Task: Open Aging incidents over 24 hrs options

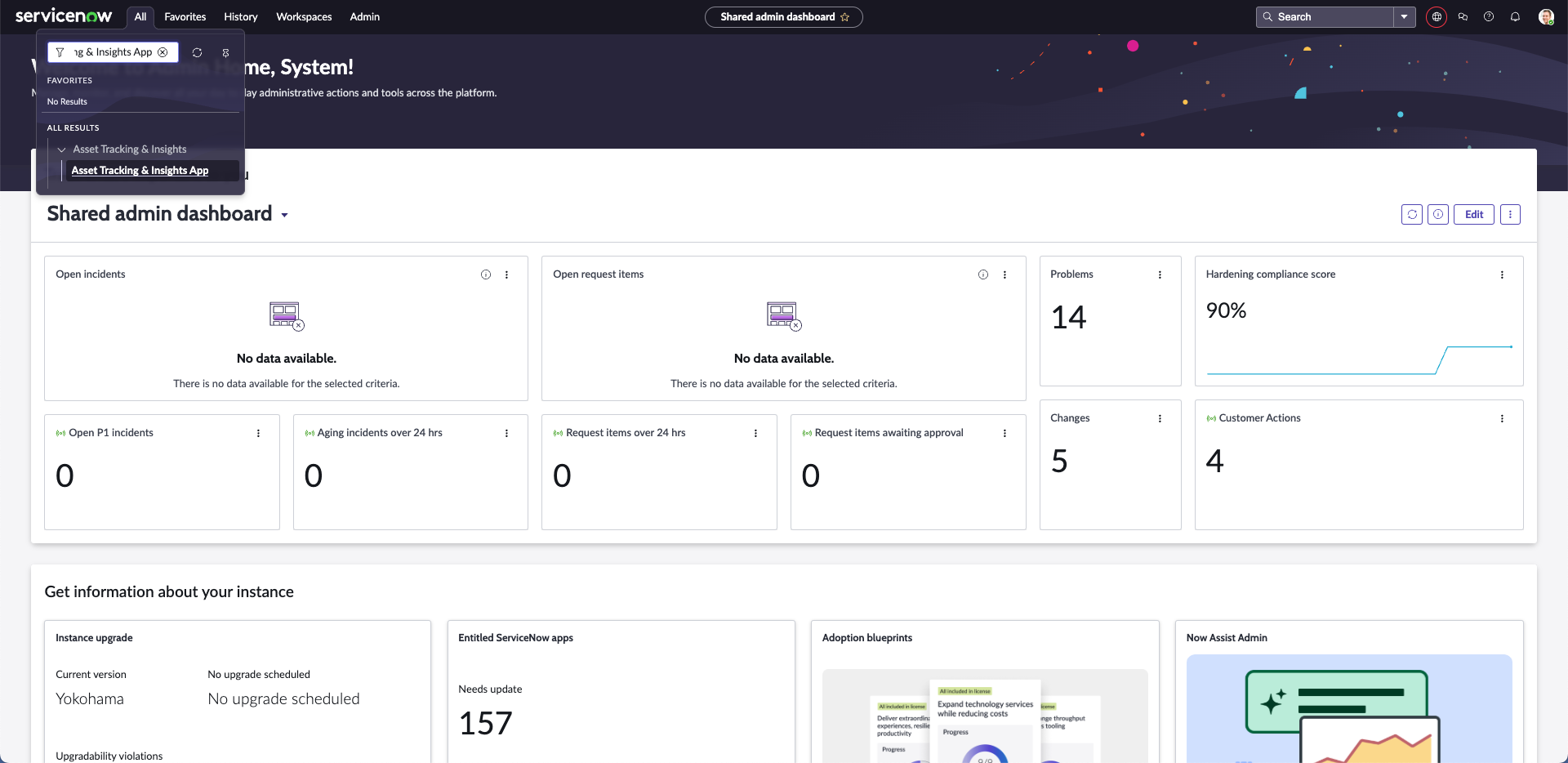Action: pyautogui.click(x=506, y=433)
